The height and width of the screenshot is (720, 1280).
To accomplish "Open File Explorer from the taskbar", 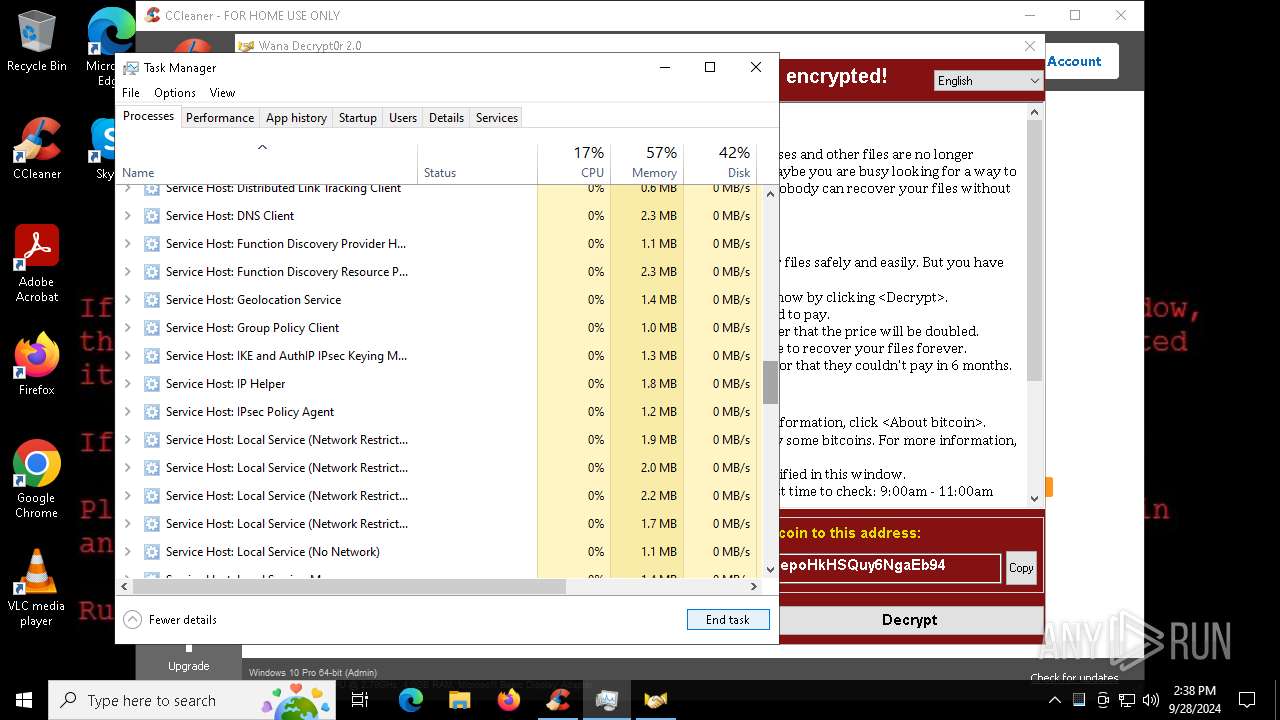I will pyautogui.click(x=459, y=700).
